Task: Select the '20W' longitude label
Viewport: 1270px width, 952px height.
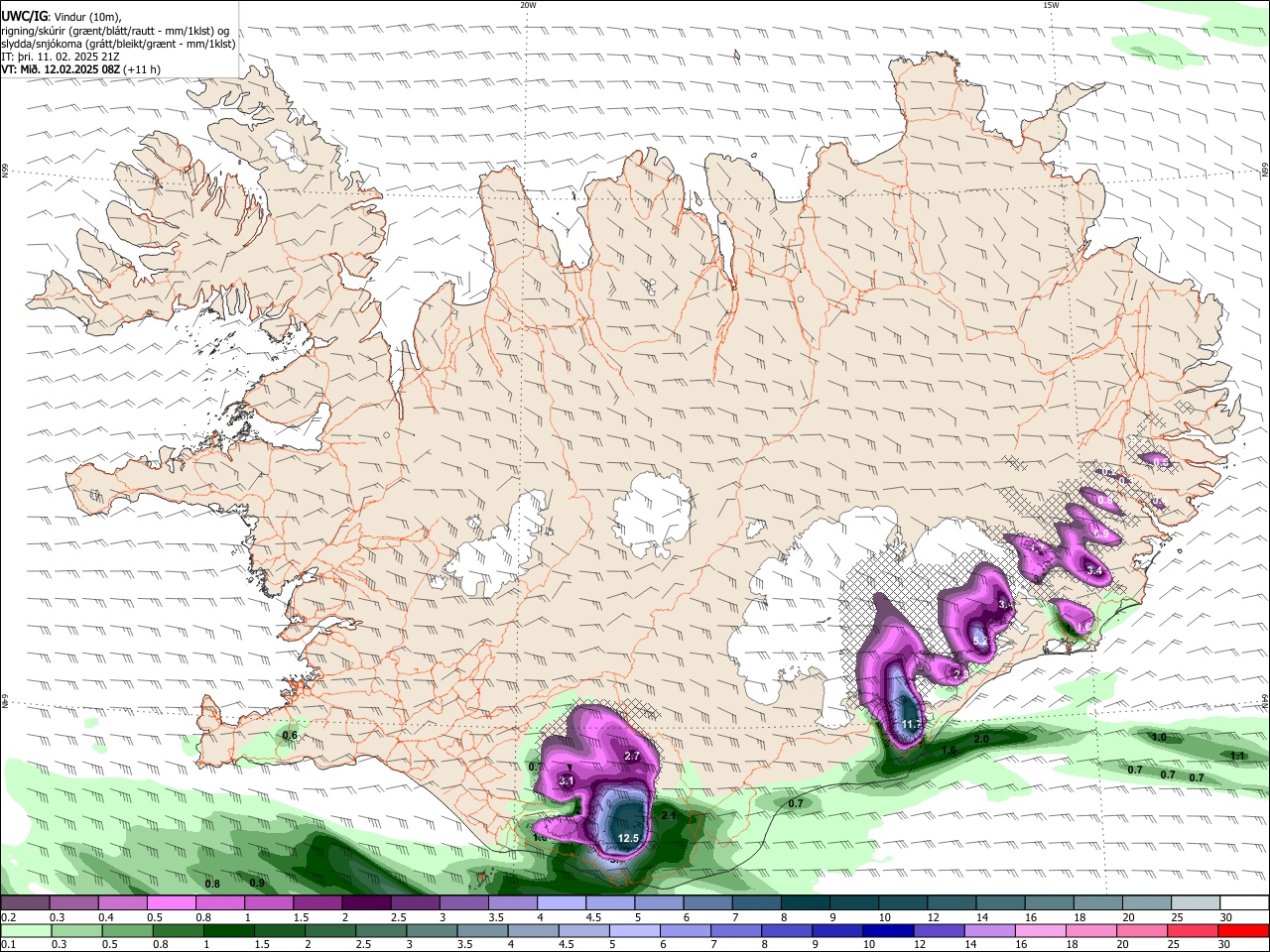Action: pos(528,5)
